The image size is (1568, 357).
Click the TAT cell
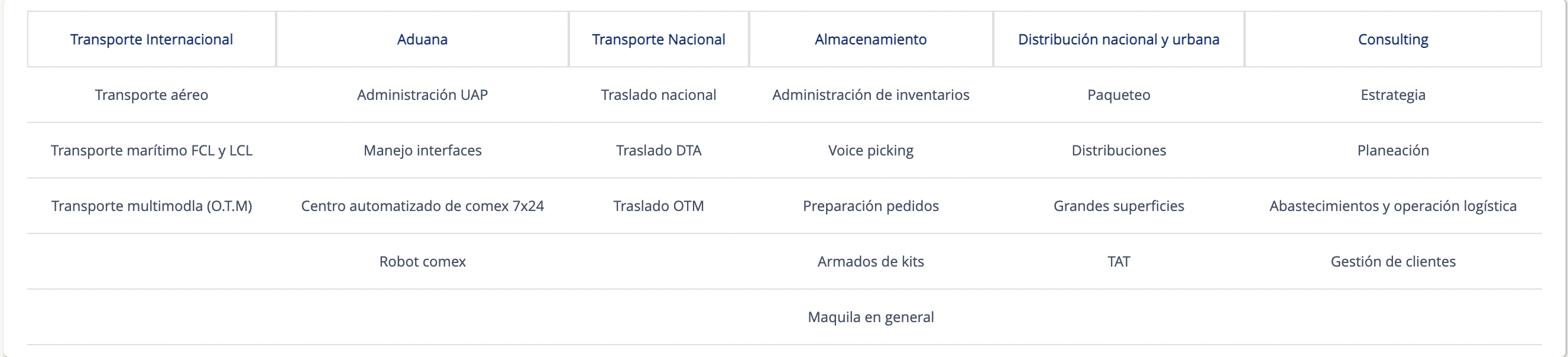pyautogui.click(x=1119, y=261)
